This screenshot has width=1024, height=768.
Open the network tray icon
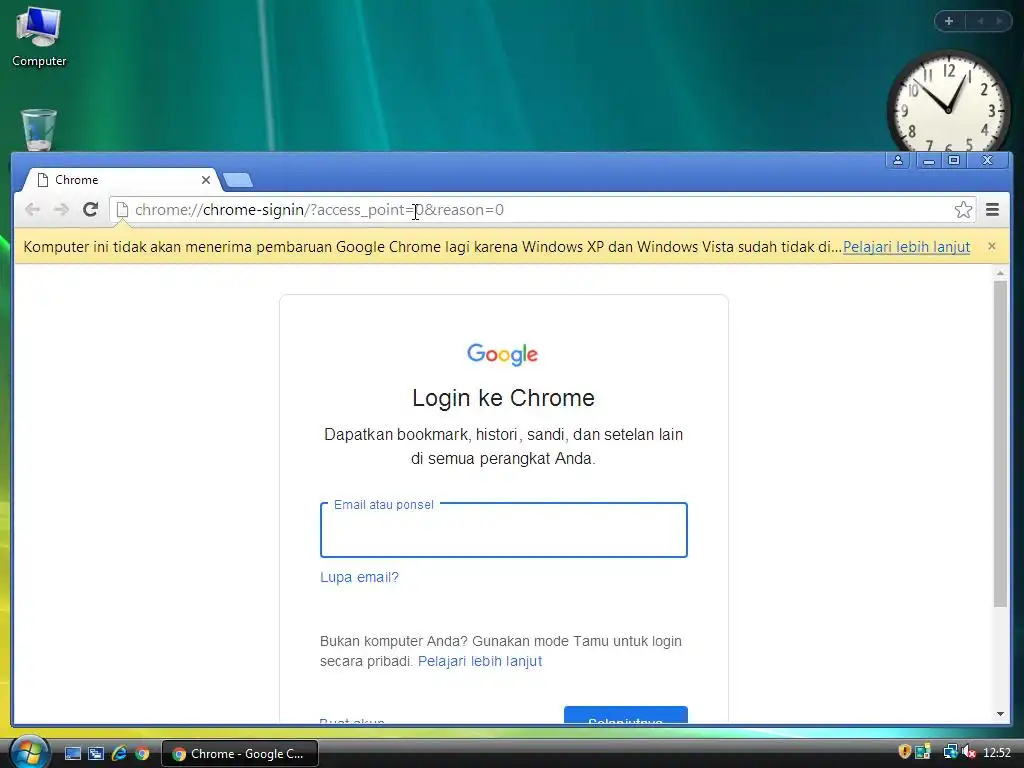950,752
